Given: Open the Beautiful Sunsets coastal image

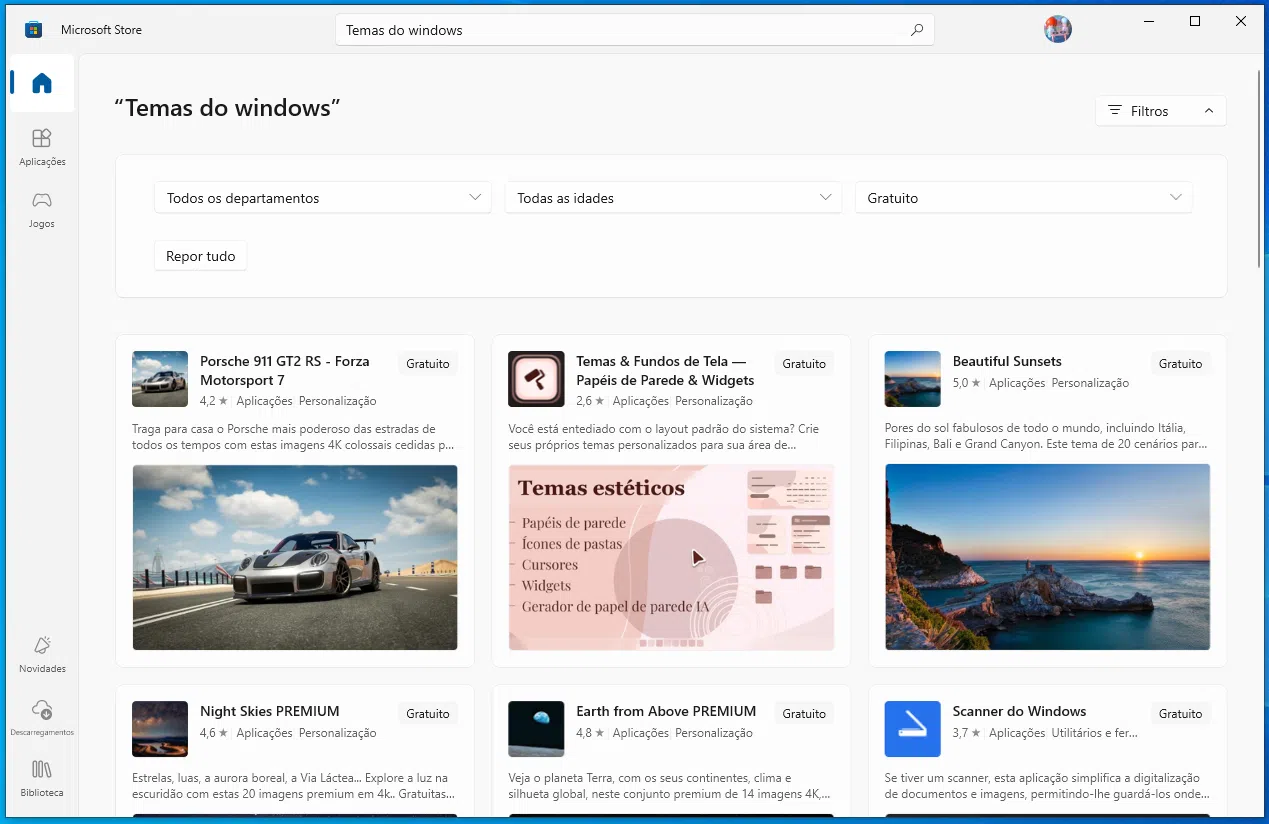Looking at the screenshot, I should pos(1048,557).
